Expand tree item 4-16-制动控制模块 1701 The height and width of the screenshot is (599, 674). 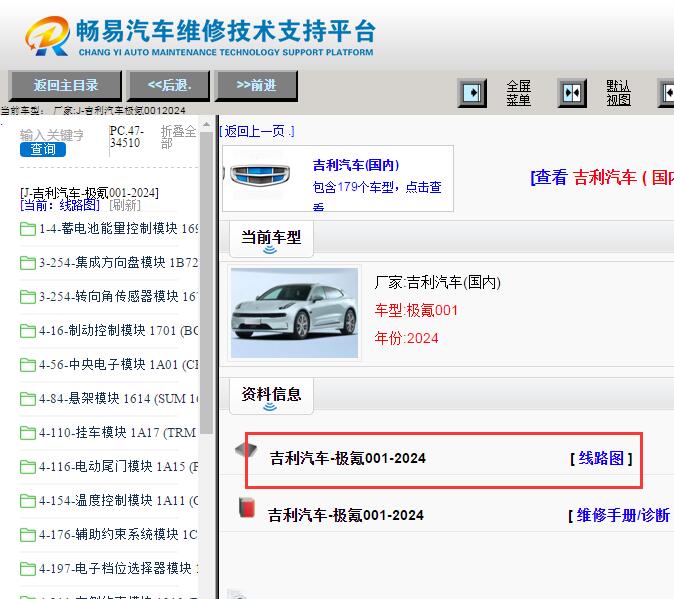[x=119, y=330]
